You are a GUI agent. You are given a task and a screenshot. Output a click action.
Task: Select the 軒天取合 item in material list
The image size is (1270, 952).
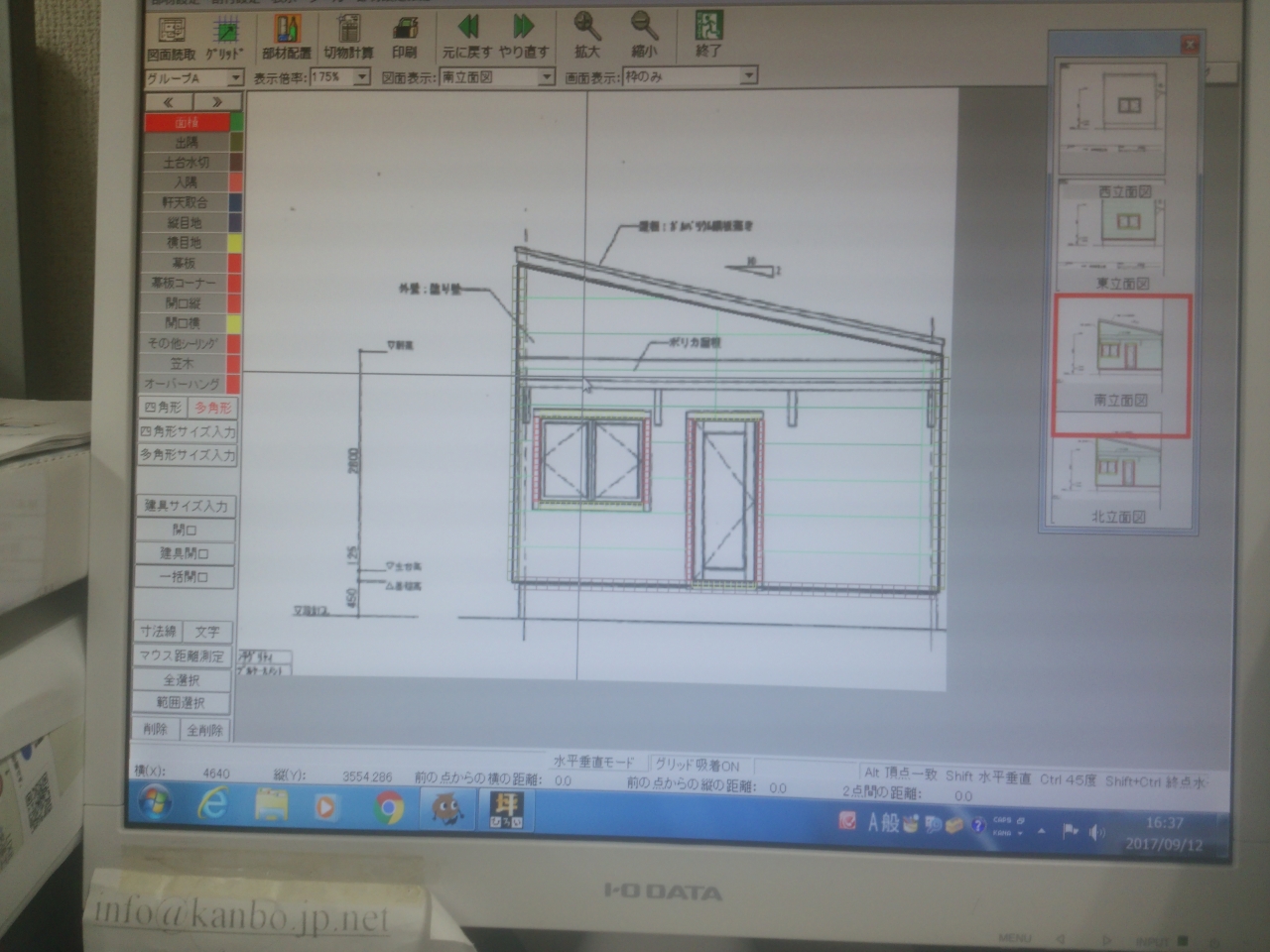tap(187, 202)
